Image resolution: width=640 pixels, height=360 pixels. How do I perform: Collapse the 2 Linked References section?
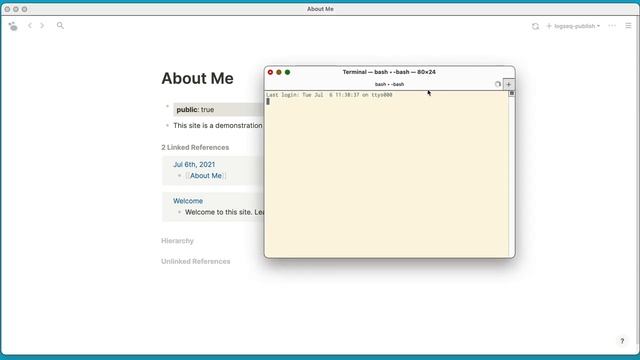pos(195,147)
